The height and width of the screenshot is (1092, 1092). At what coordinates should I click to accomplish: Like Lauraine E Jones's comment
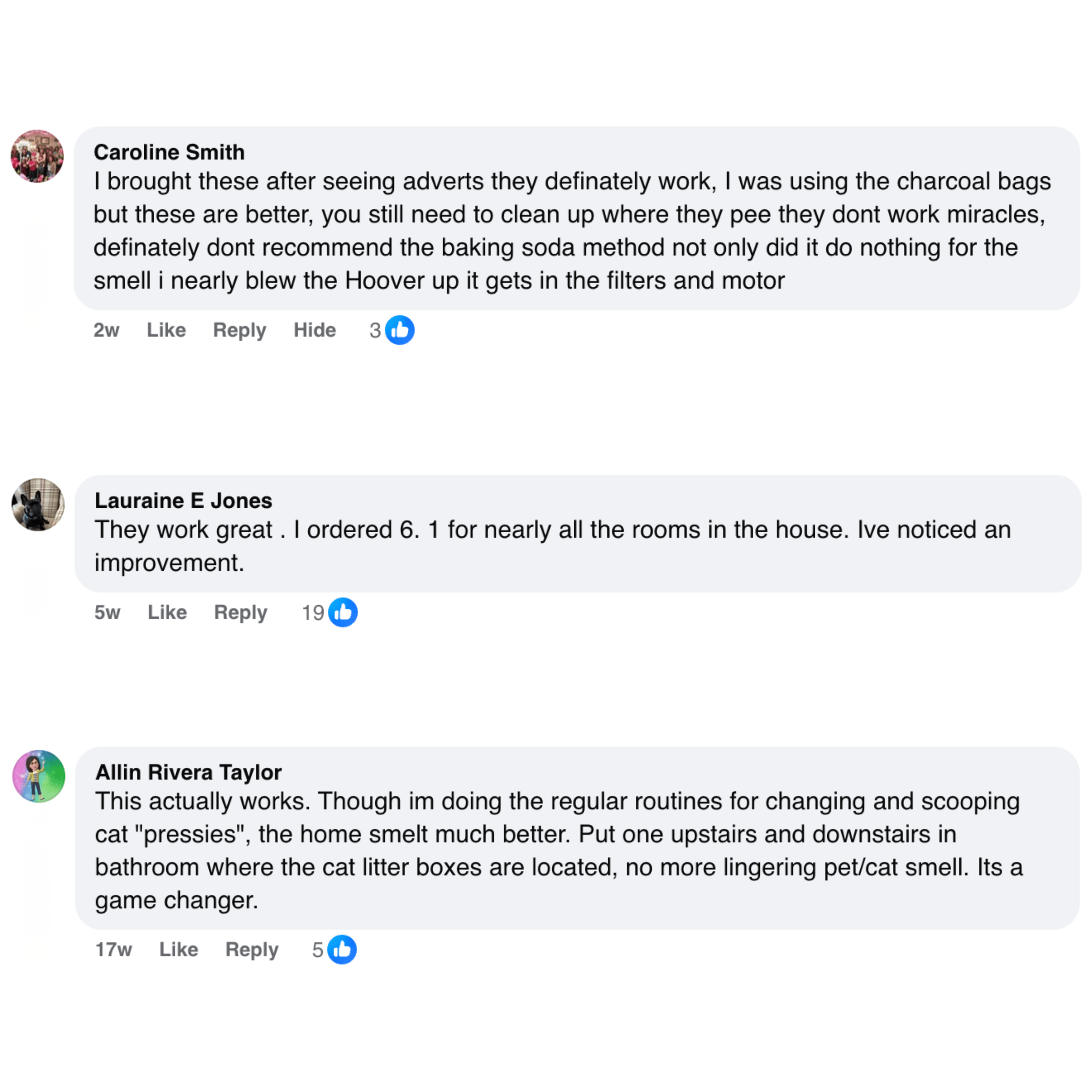pos(167,612)
